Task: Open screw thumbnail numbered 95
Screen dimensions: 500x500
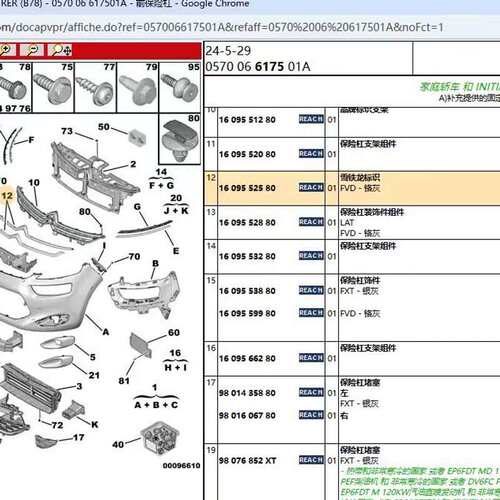Action: click(x=180, y=88)
